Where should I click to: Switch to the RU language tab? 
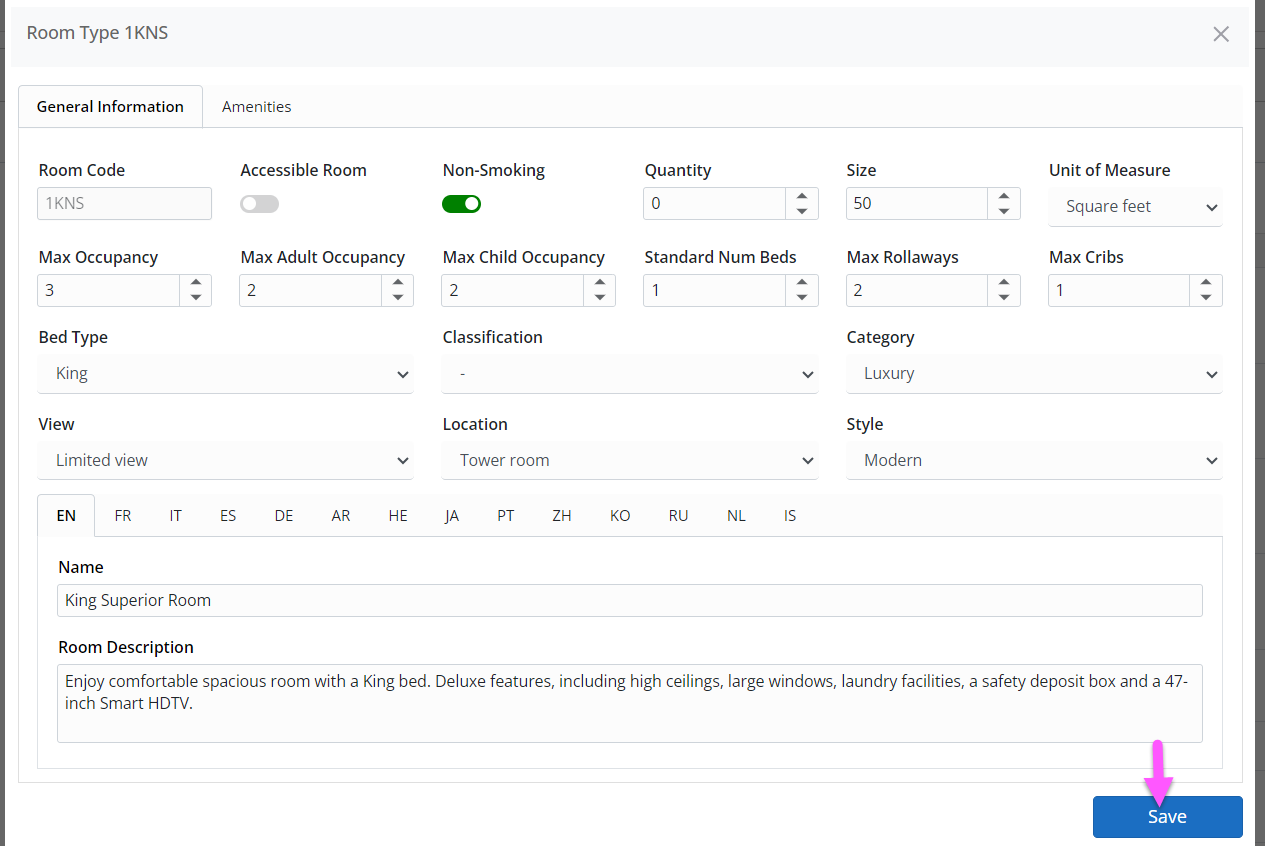pos(679,516)
